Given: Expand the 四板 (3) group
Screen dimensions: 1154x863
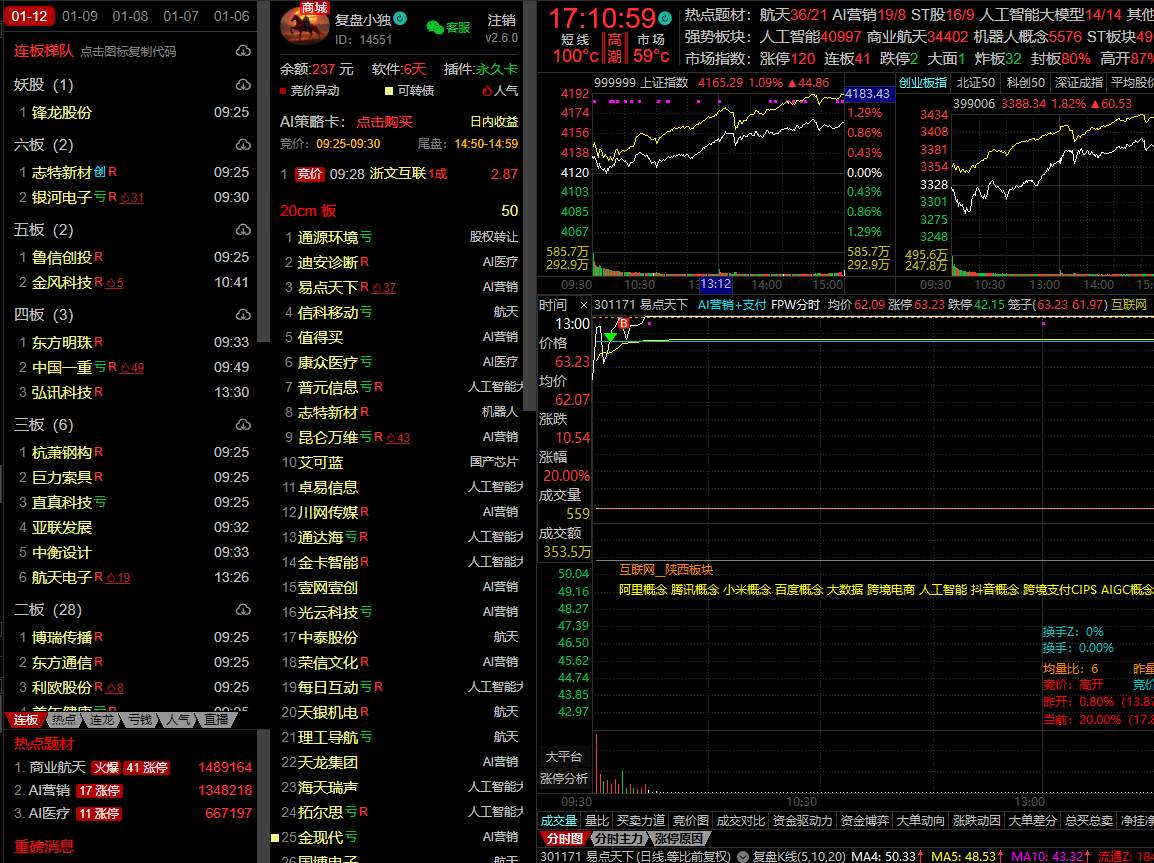Looking at the screenshot, I should coord(44,315).
